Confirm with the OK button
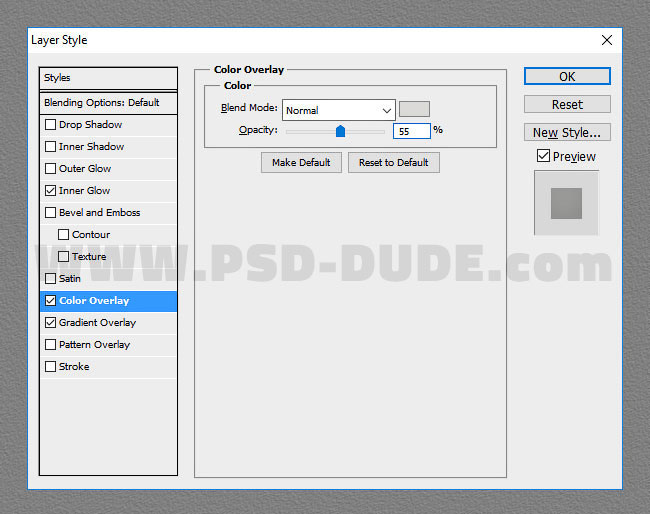Viewport: 650px width, 514px height. tap(567, 77)
